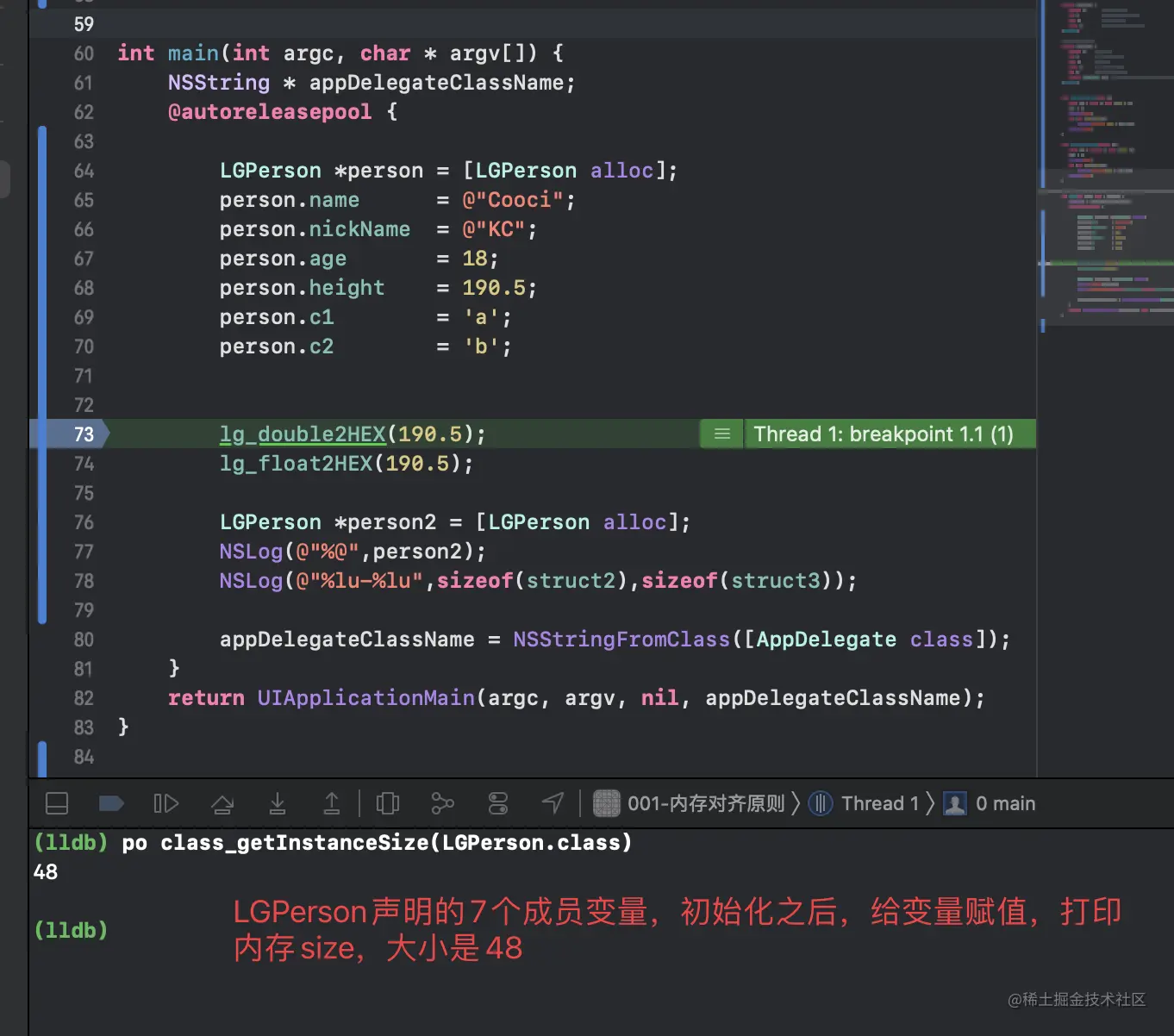The height and width of the screenshot is (1036, 1174).
Task: Step out of the current function
Action: click(x=332, y=803)
